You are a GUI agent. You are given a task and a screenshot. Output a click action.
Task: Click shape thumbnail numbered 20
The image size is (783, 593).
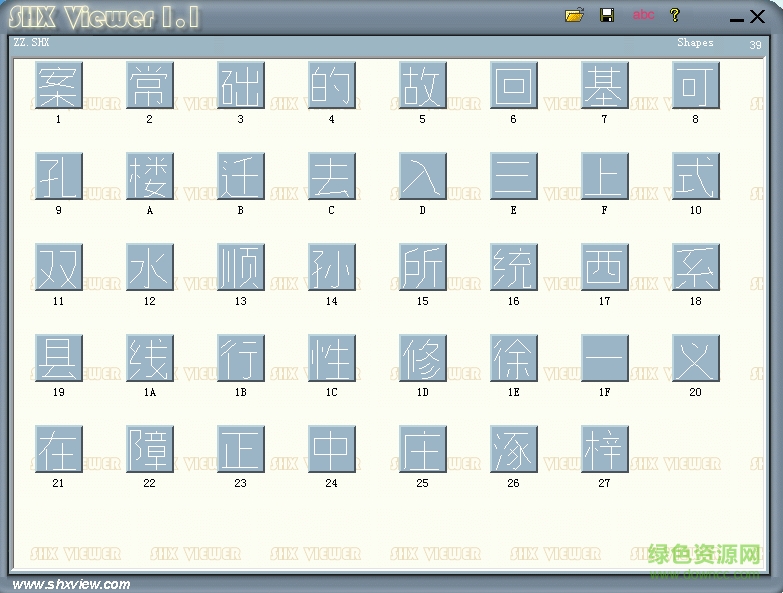point(695,359)
